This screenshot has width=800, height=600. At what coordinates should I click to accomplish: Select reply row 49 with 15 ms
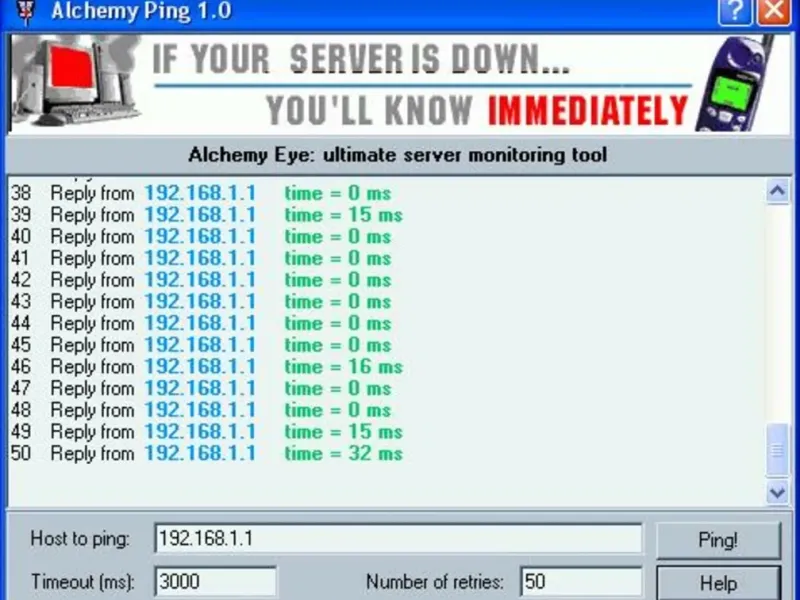[207, 432]
